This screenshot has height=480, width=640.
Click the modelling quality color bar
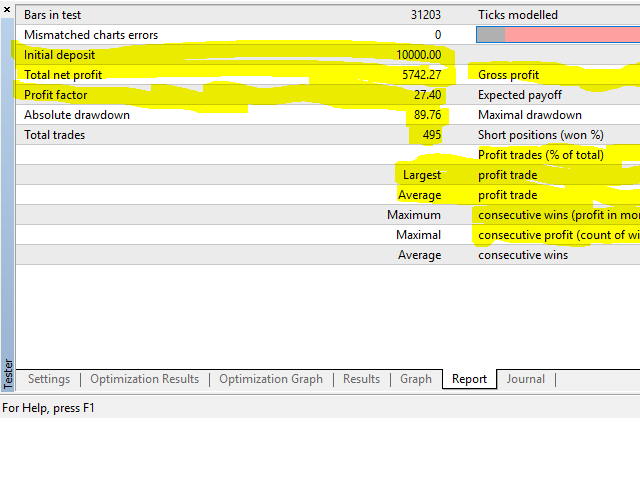[x=558, y=35]
